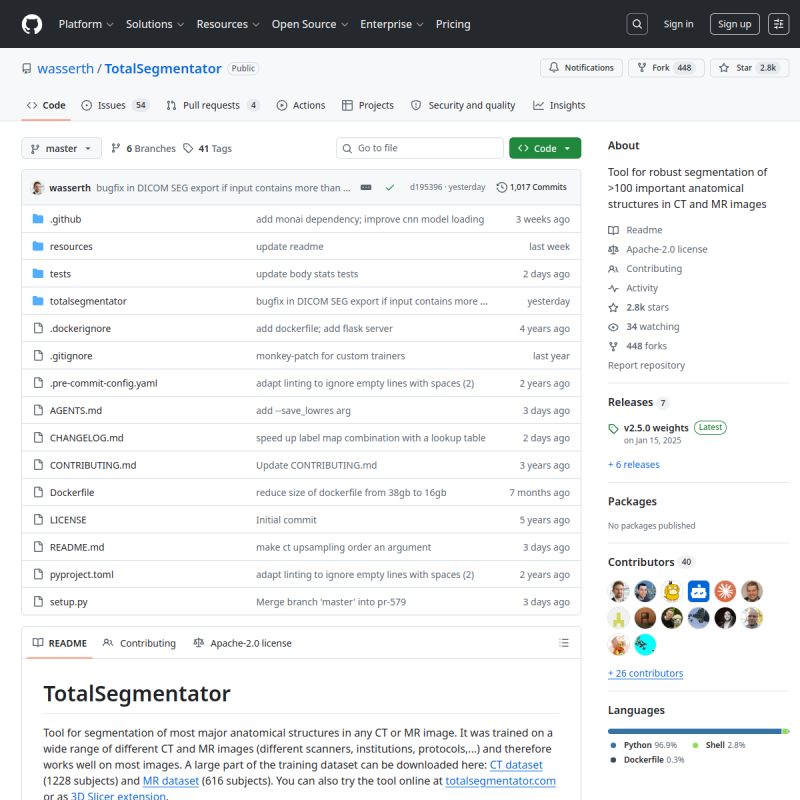
Task: Open the .dockerignore file
Action: (x=80, y=329)
